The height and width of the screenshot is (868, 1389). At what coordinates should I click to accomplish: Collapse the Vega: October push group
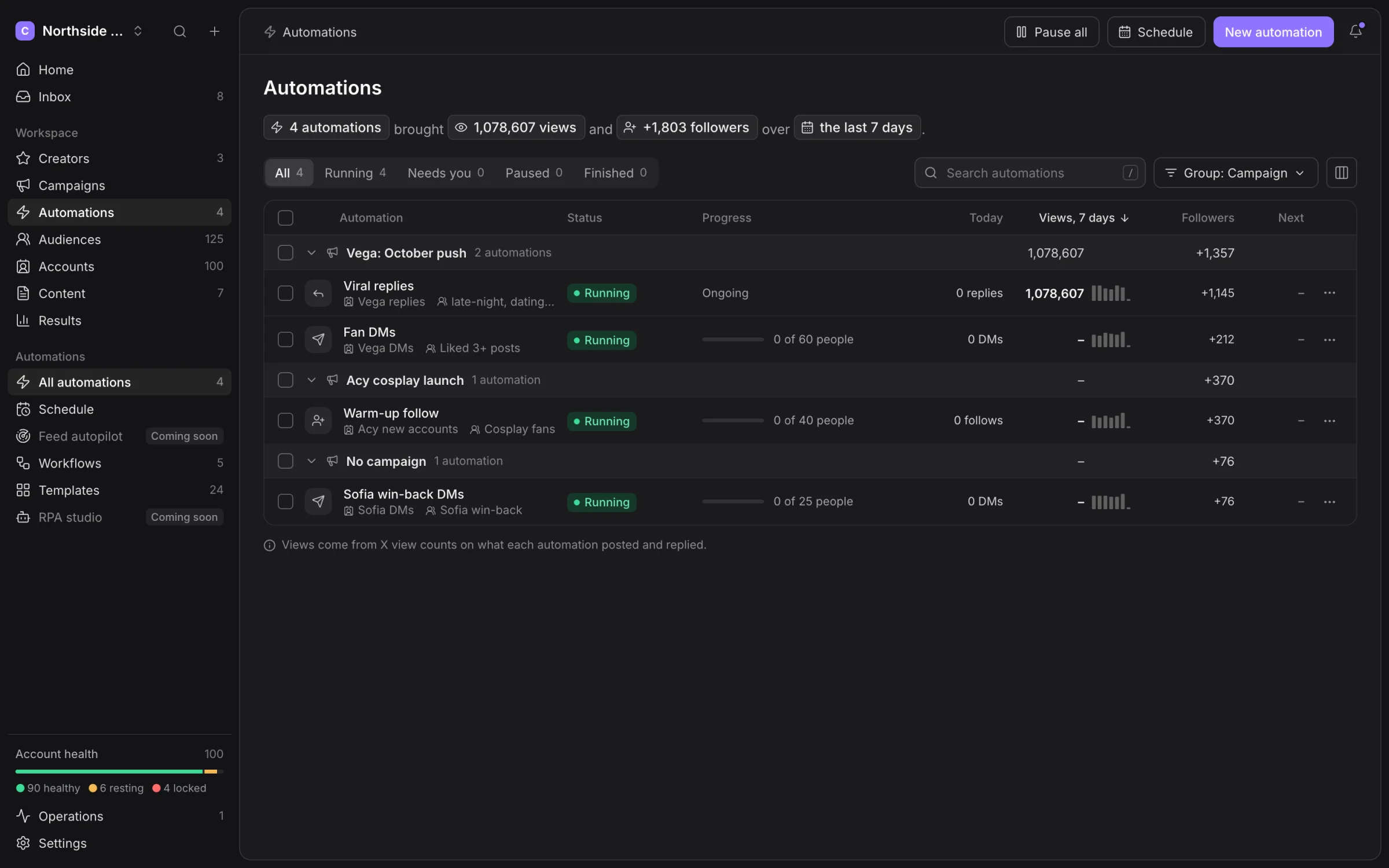click(311, 252)
